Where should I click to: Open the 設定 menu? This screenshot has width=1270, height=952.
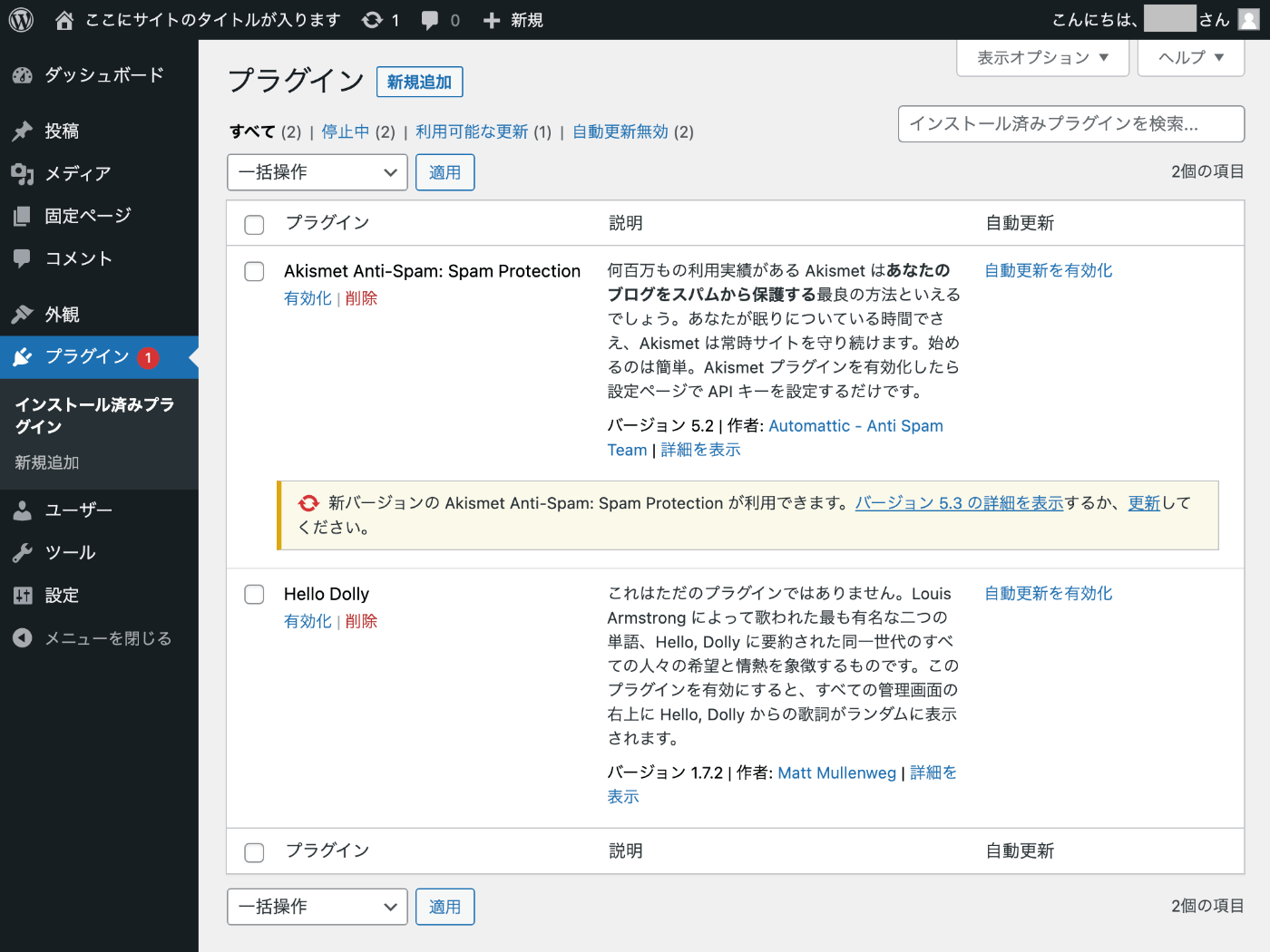(x=99, y=596)
